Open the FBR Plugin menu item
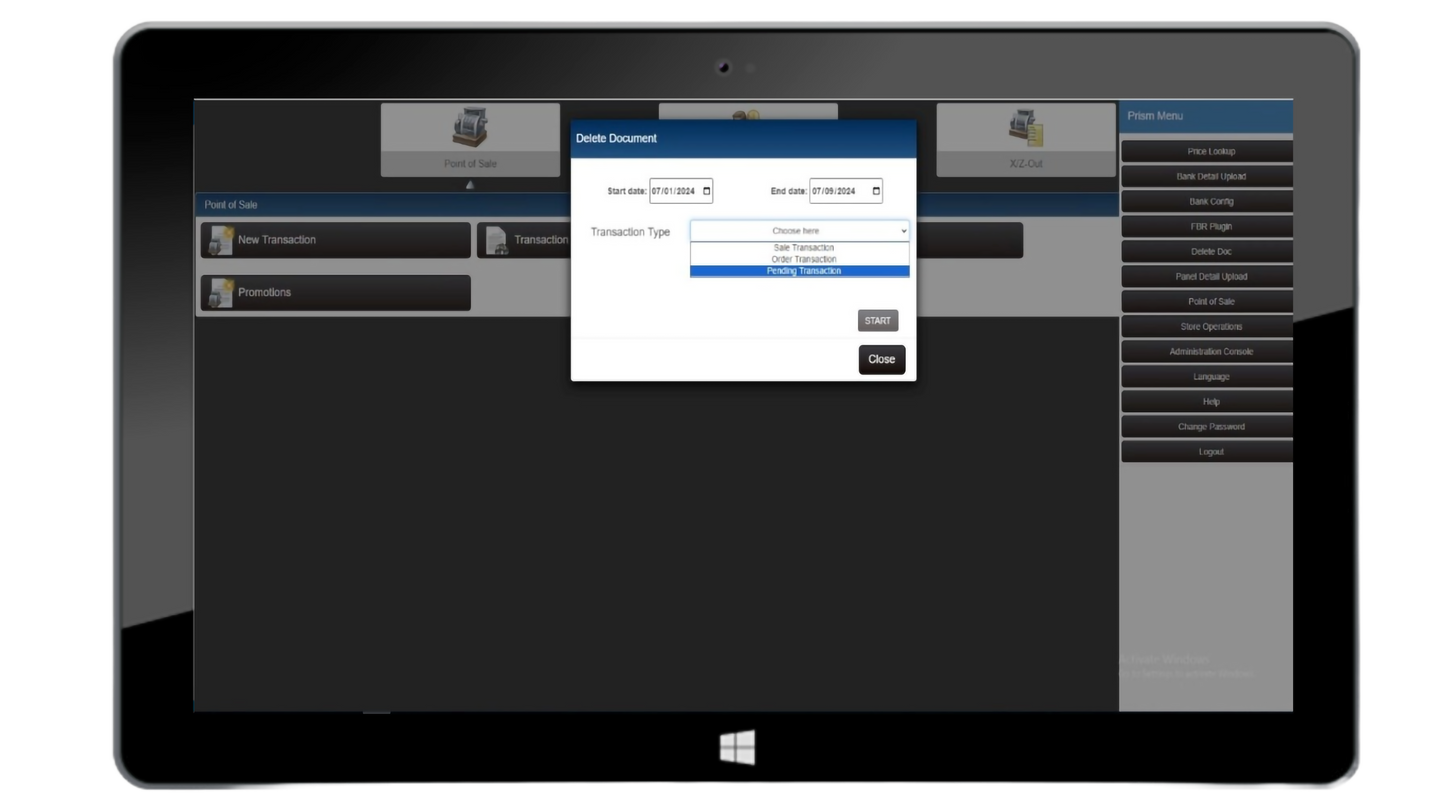The width and height of the screenshot is (1445, 812). pos(1210,227)
